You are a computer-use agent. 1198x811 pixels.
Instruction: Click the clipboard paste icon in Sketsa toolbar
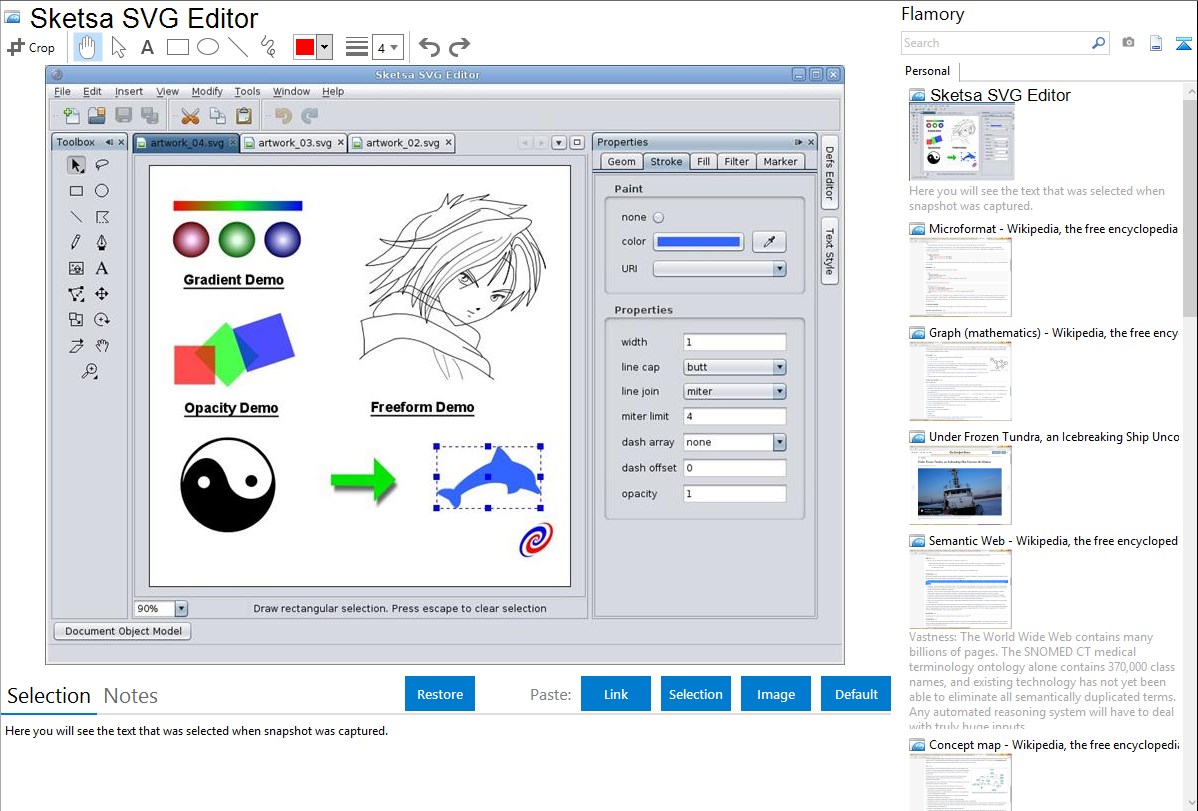point(244,115)
